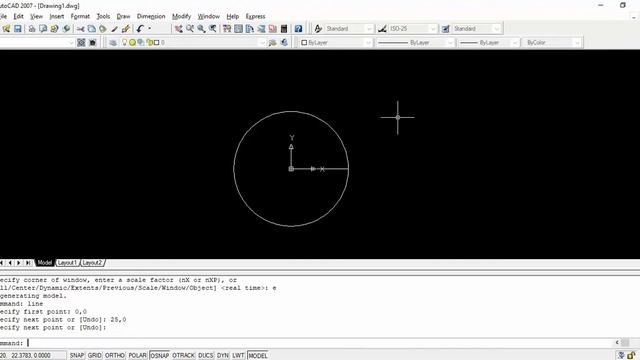Open the ByLayer color control dropdown

point(336,42)
